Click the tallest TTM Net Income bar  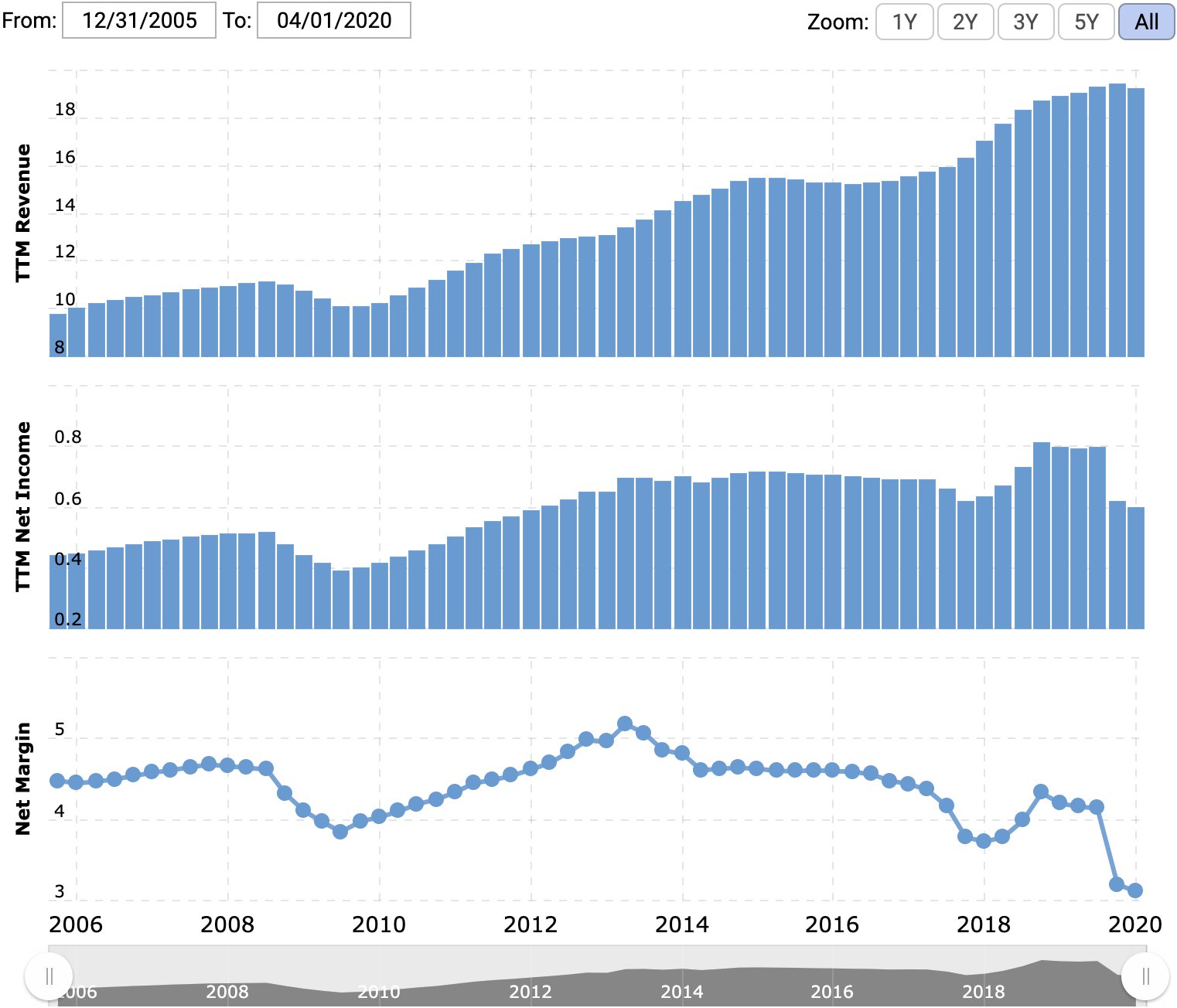[x=1042, y=536]
